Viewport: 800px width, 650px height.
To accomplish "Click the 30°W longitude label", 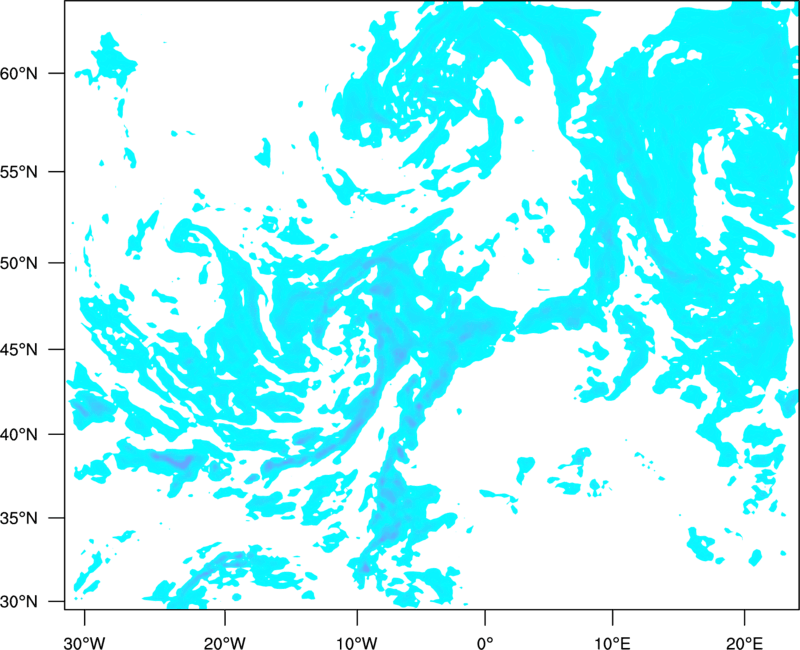I will pyautogui.click(x=84, y=643).
